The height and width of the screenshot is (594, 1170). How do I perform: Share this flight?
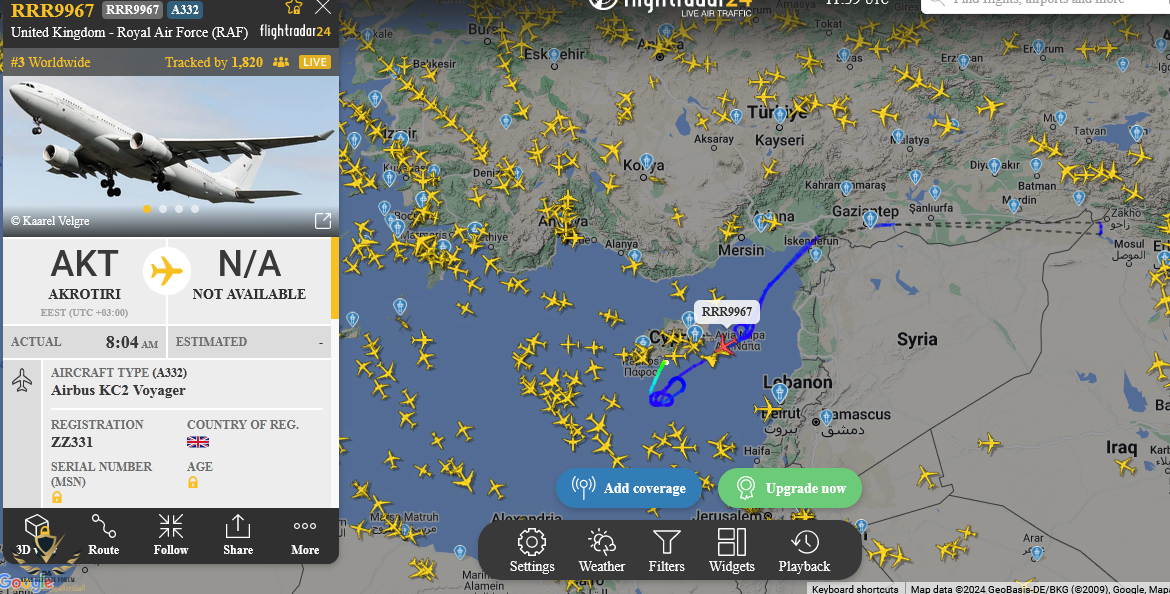click(x=238, y=534)
